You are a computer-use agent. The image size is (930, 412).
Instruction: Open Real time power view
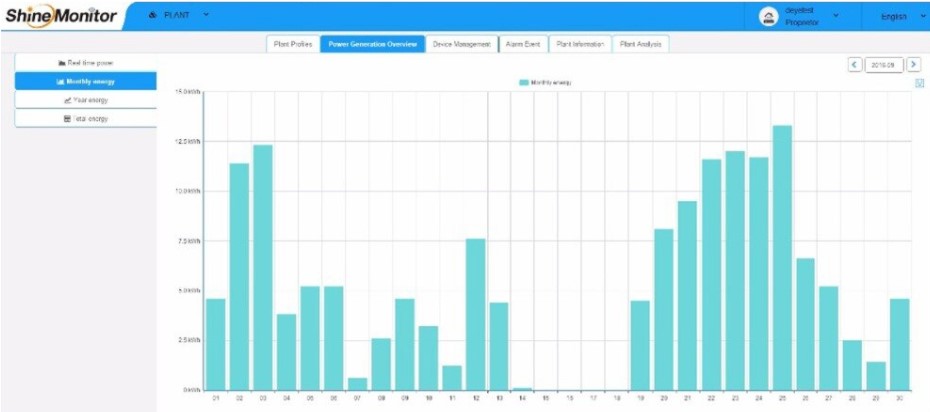pos(86,63)
